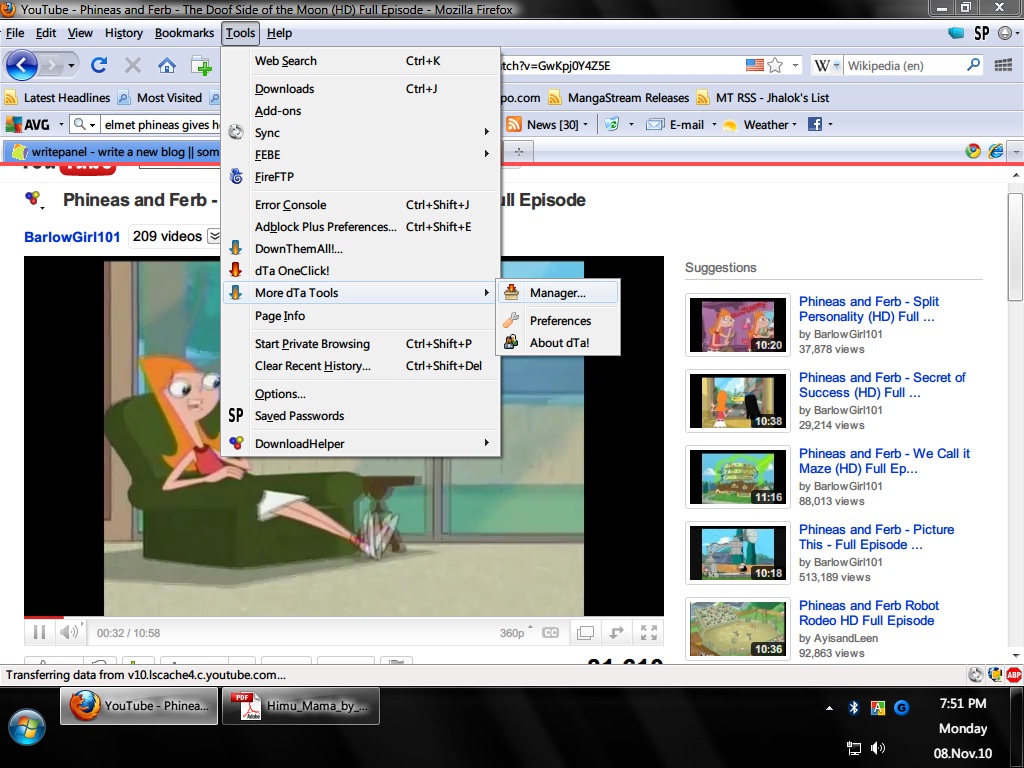The image size is (1024, 768).
Task: Bookmark this page with the star icon
Action: point(775,65)
